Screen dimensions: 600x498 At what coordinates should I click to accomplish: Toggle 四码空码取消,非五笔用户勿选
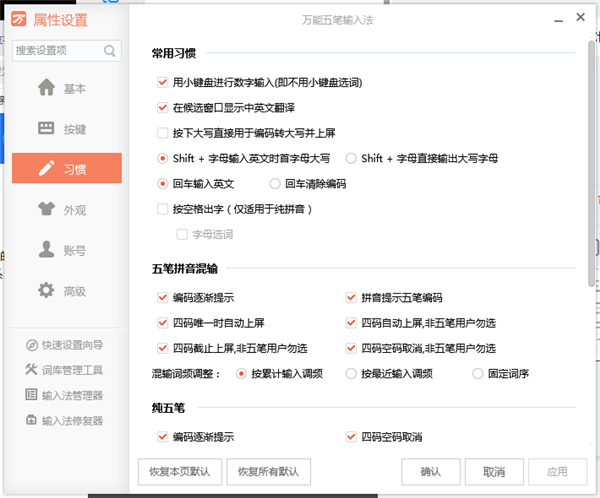tap(351, 348)
